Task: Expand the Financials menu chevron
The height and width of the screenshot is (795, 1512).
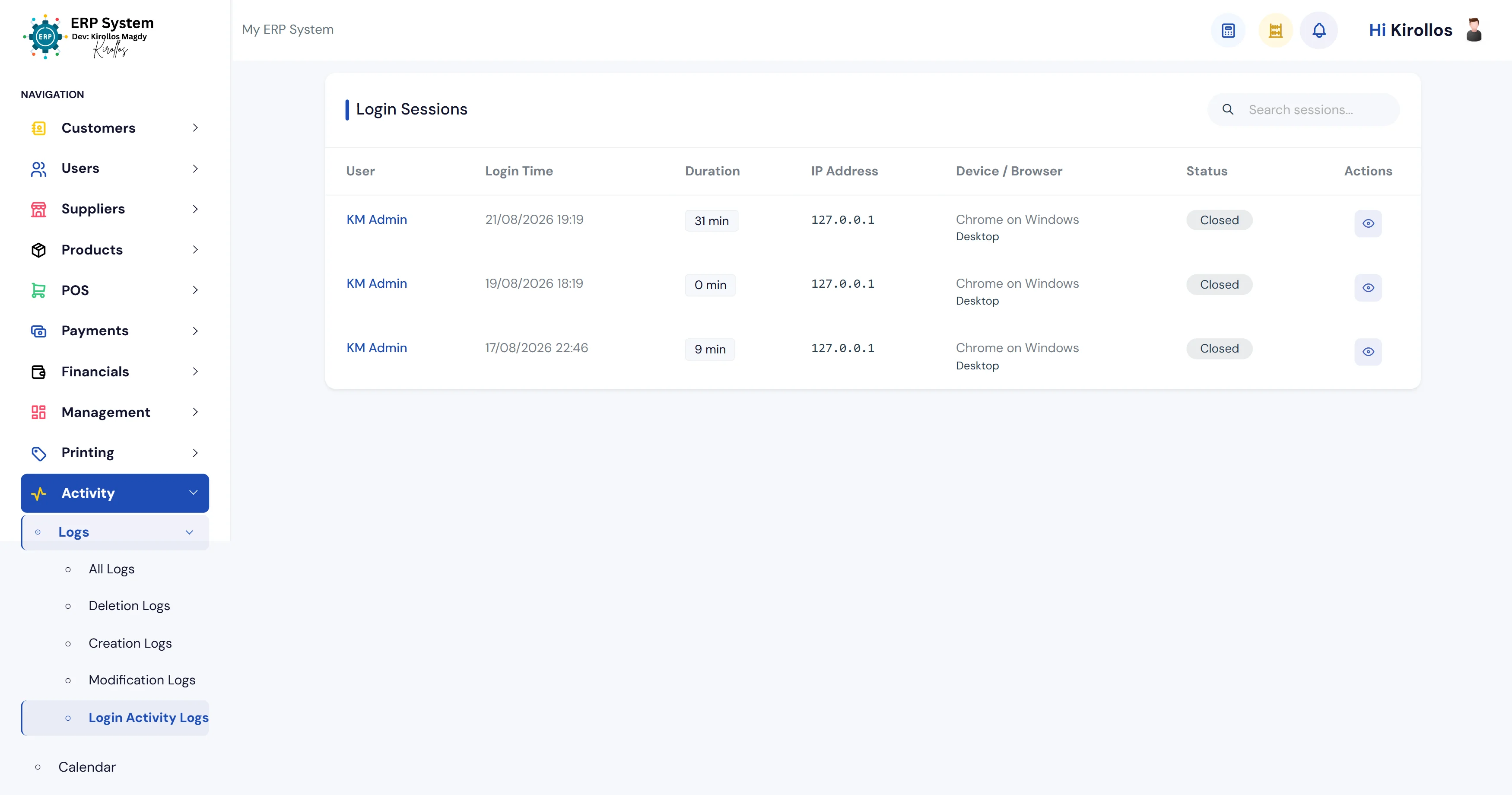Action: pos(195,372)
